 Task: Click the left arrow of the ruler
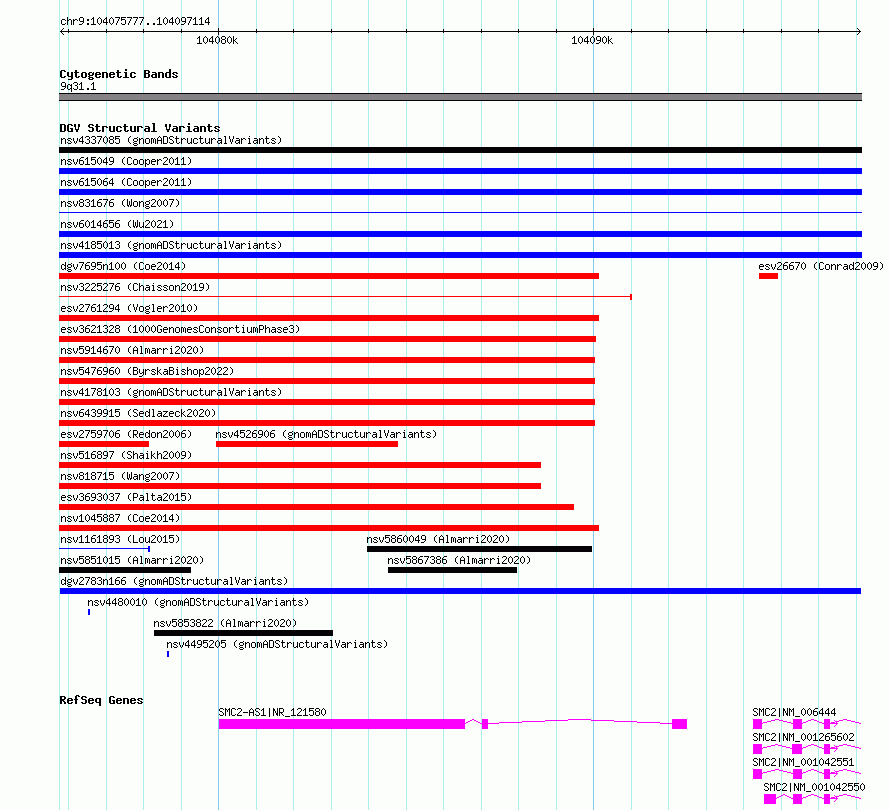point(62,31)
